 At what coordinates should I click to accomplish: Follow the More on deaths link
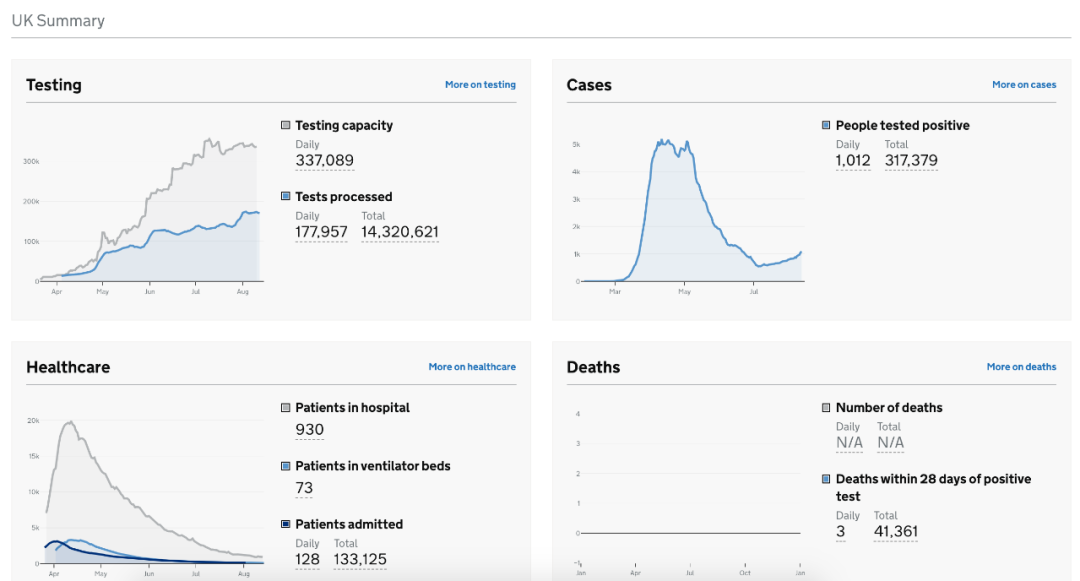[x=1021, y=367]
